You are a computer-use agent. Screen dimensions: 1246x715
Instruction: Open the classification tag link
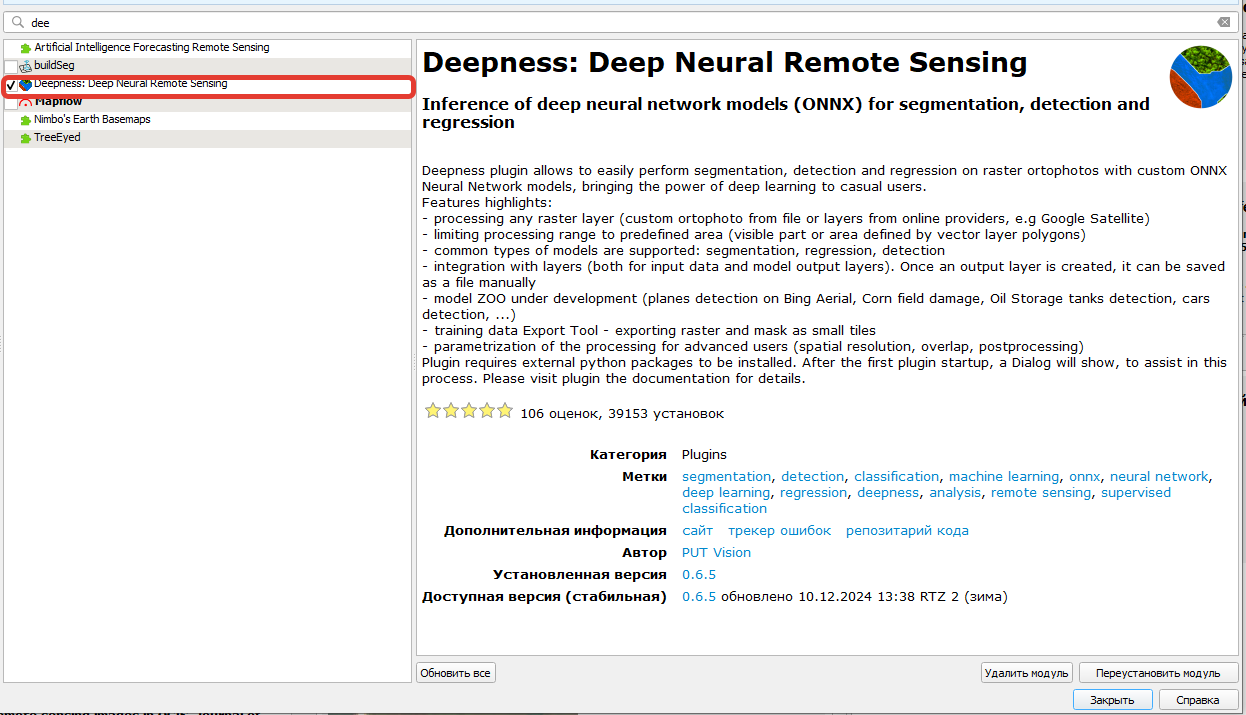click(896, 476)
